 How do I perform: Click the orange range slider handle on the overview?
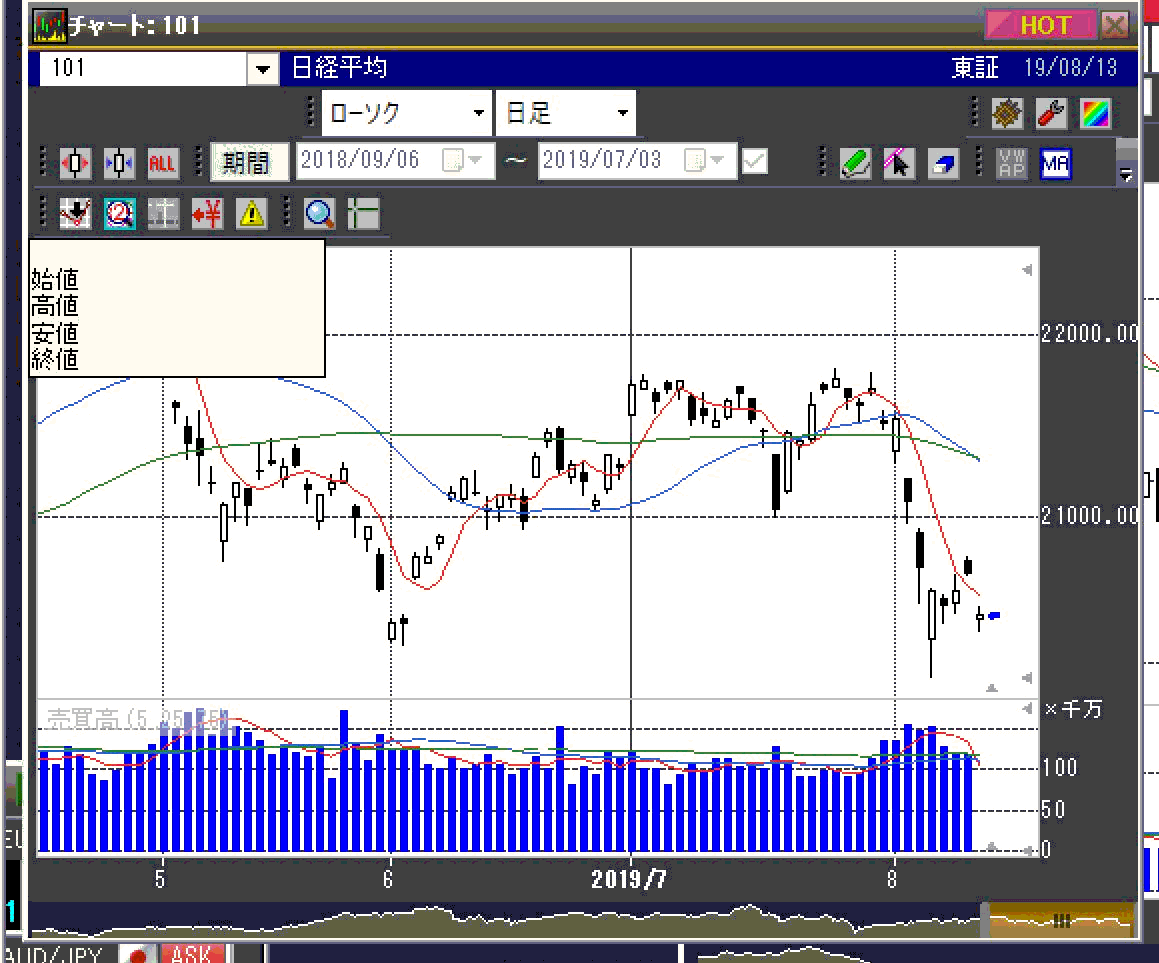tap(1061, 921)
